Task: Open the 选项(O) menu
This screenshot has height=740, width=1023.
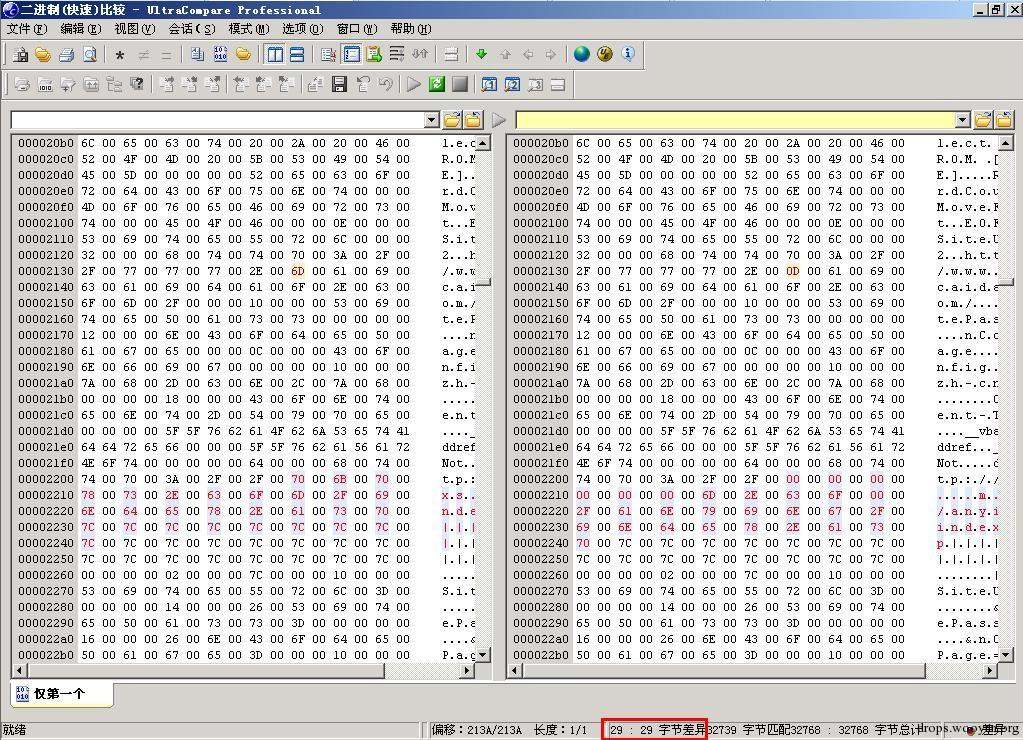Action: pos(303,29)
